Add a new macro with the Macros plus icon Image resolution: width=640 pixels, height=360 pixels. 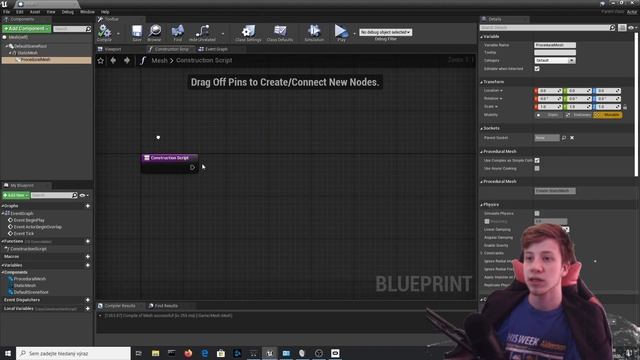[x=88, y=256]
